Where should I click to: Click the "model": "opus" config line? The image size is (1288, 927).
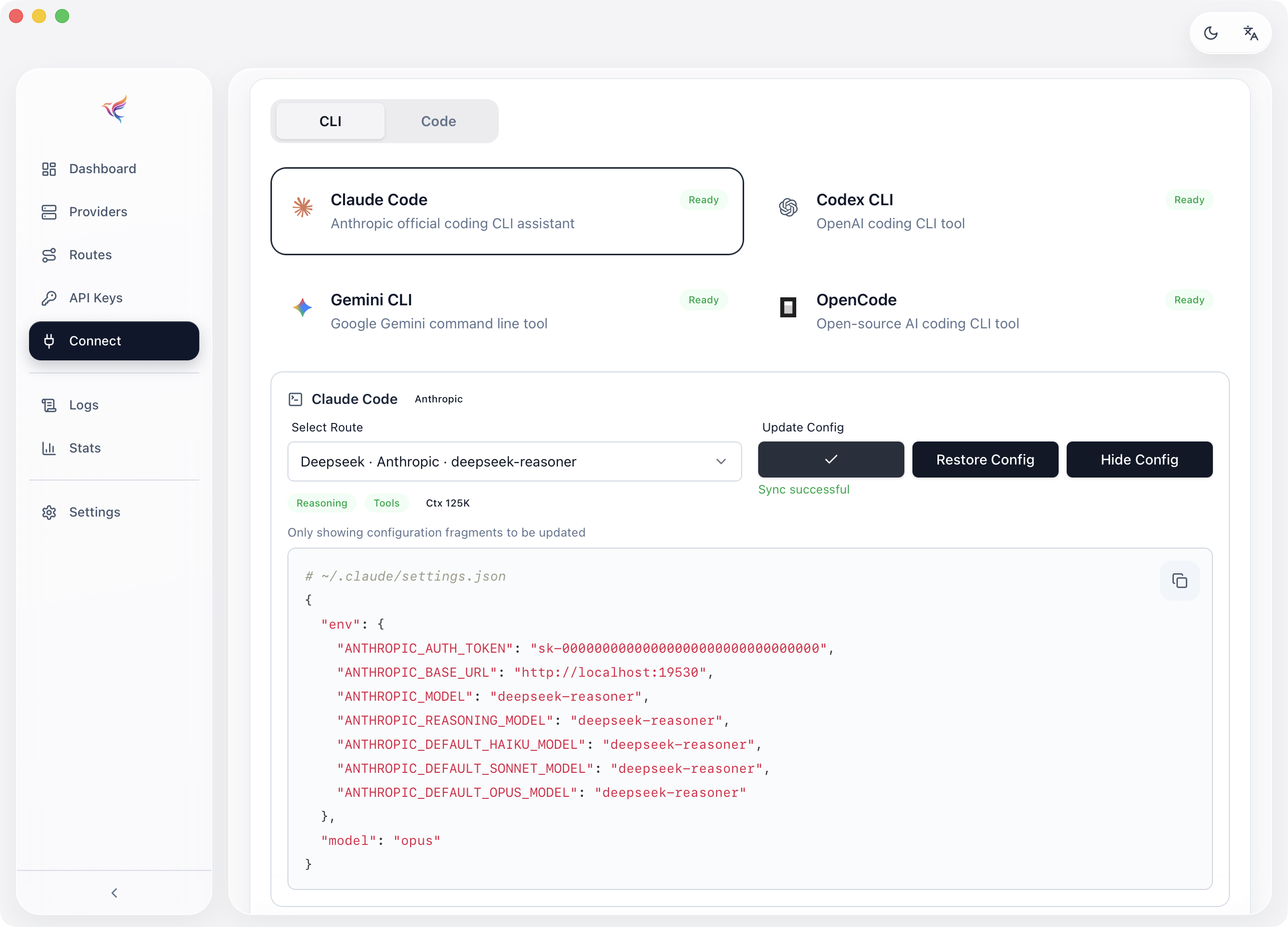click(381, 841)
